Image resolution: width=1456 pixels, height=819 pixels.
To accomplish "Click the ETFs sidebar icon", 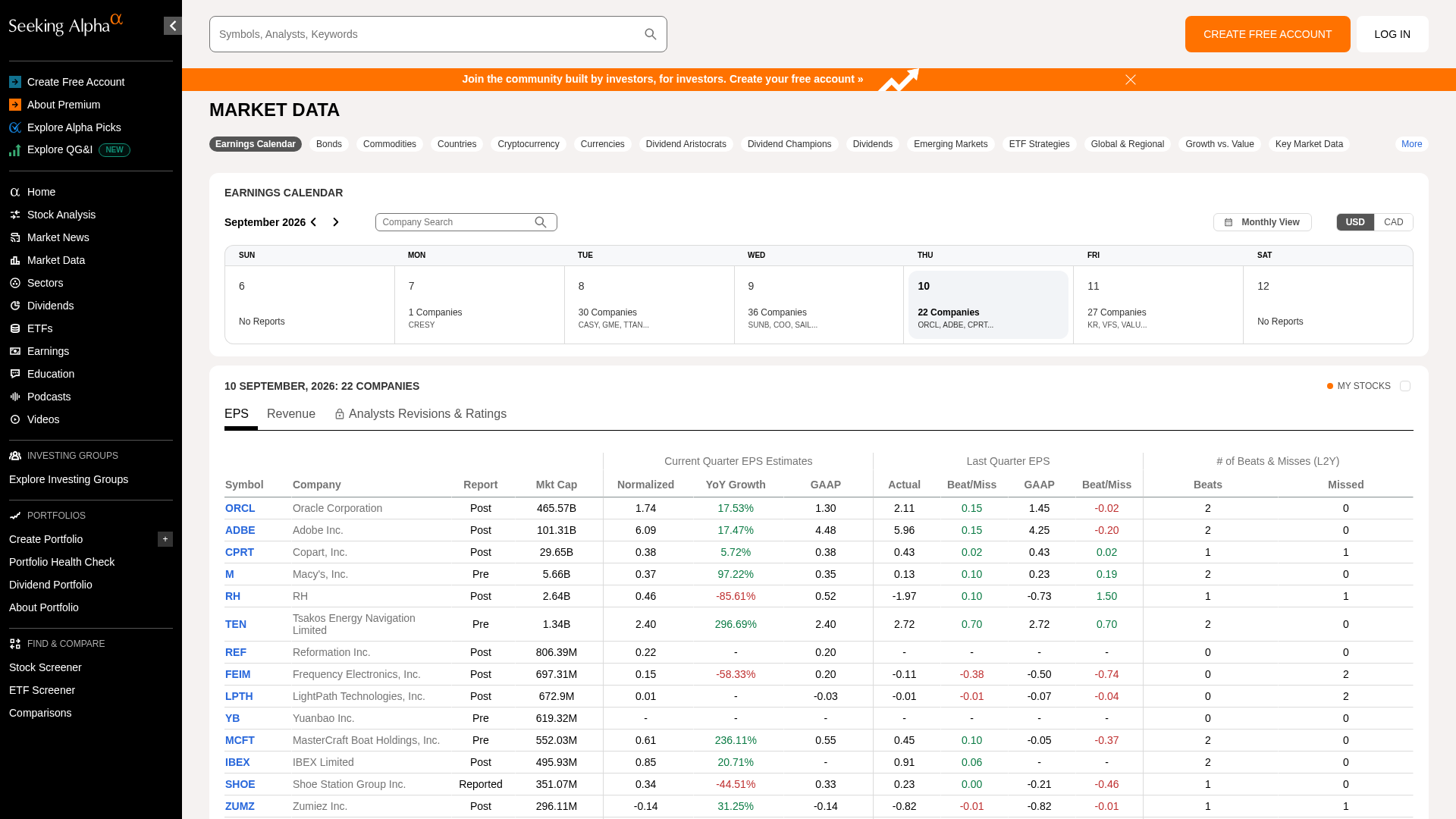I will point(14,328).
